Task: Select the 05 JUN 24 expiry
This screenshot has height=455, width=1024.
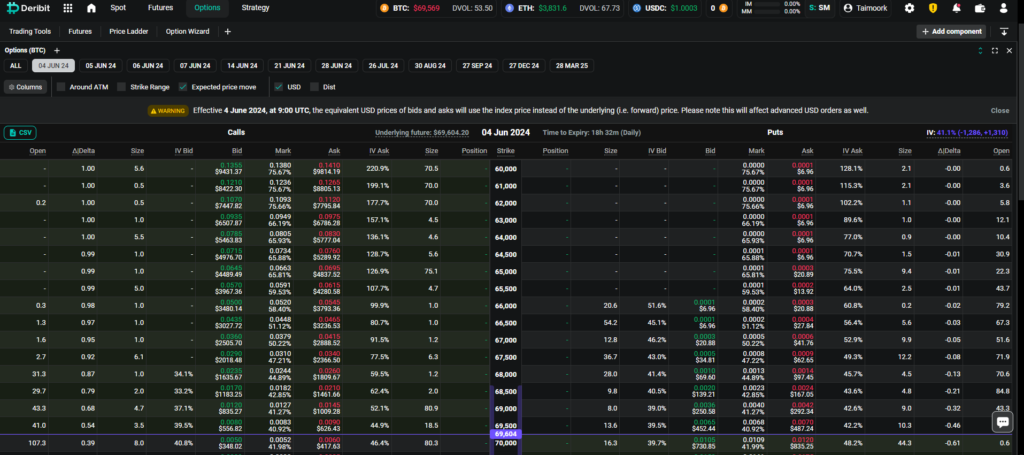Action: (101, 66)
